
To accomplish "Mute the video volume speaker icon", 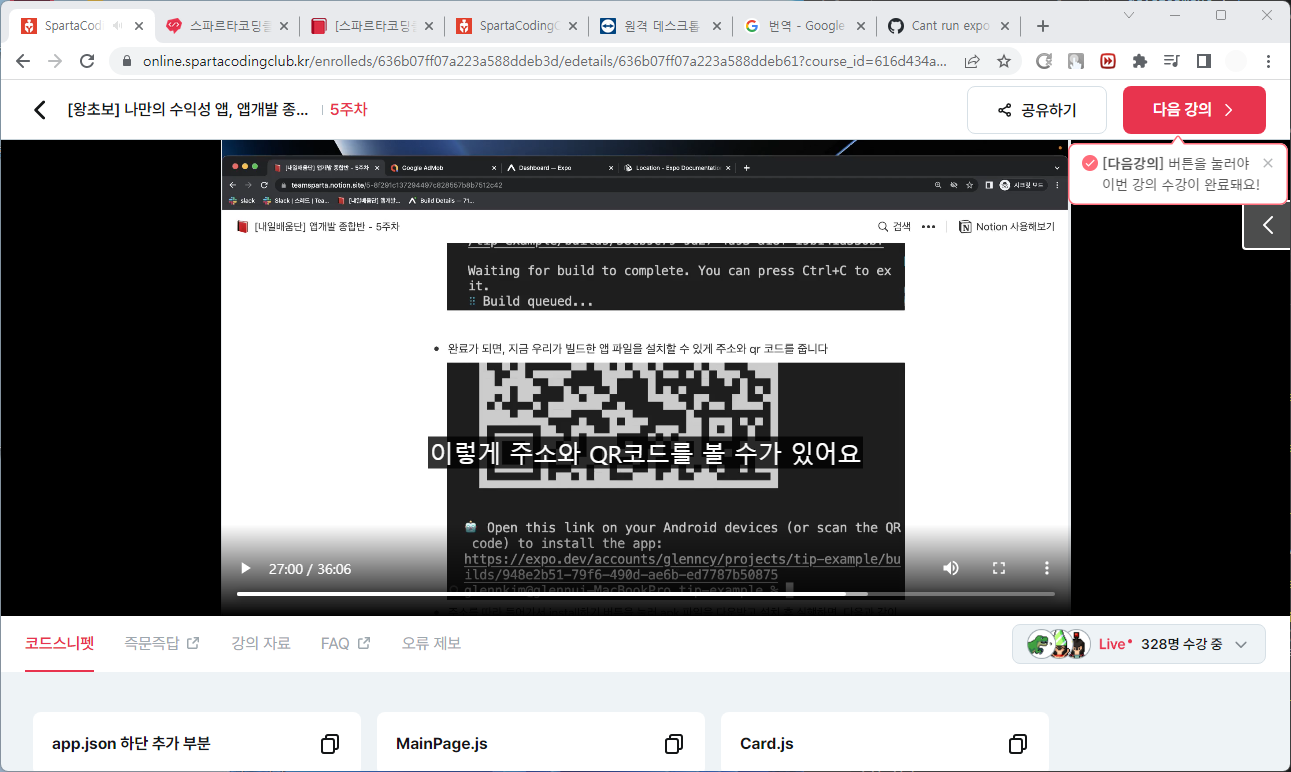I will tap(950, 568).
